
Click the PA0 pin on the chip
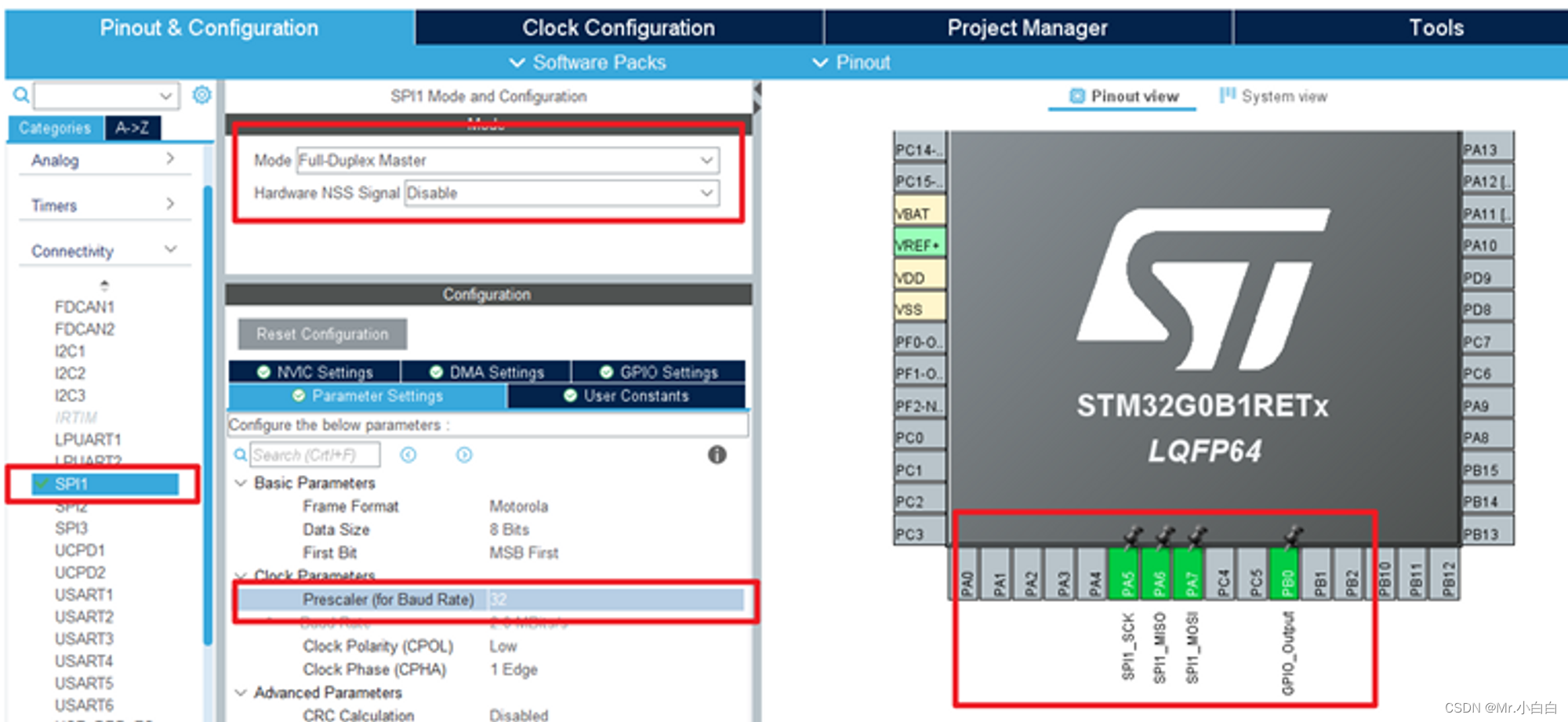(965, 574)
